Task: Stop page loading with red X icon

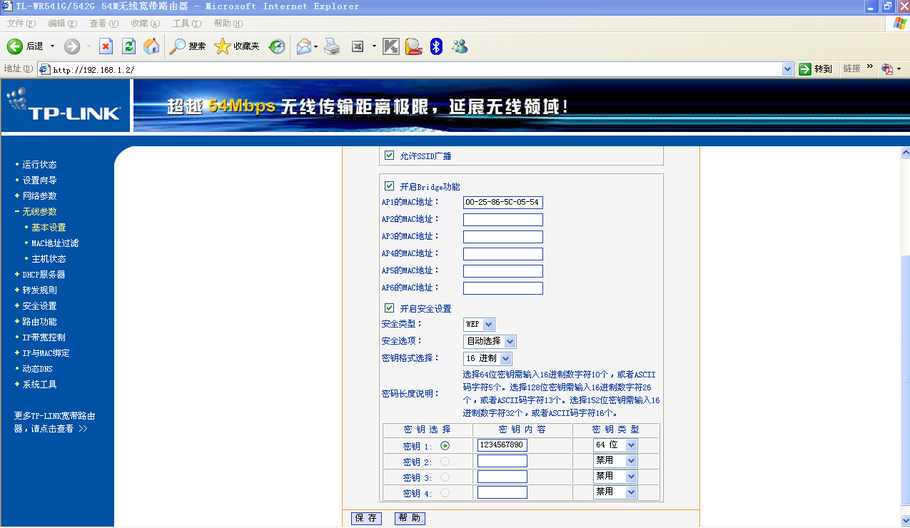Action: [x=106, y=46]
